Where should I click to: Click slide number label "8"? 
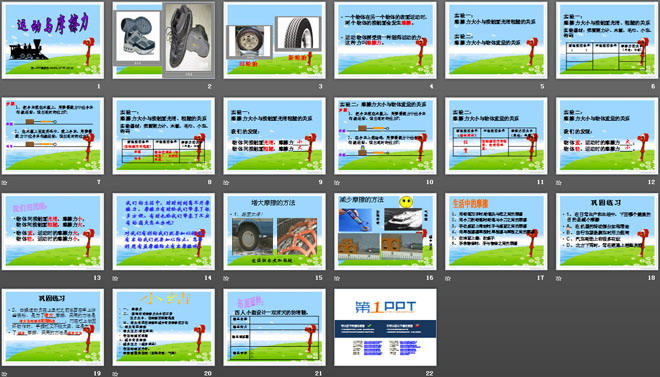(209, 182)
